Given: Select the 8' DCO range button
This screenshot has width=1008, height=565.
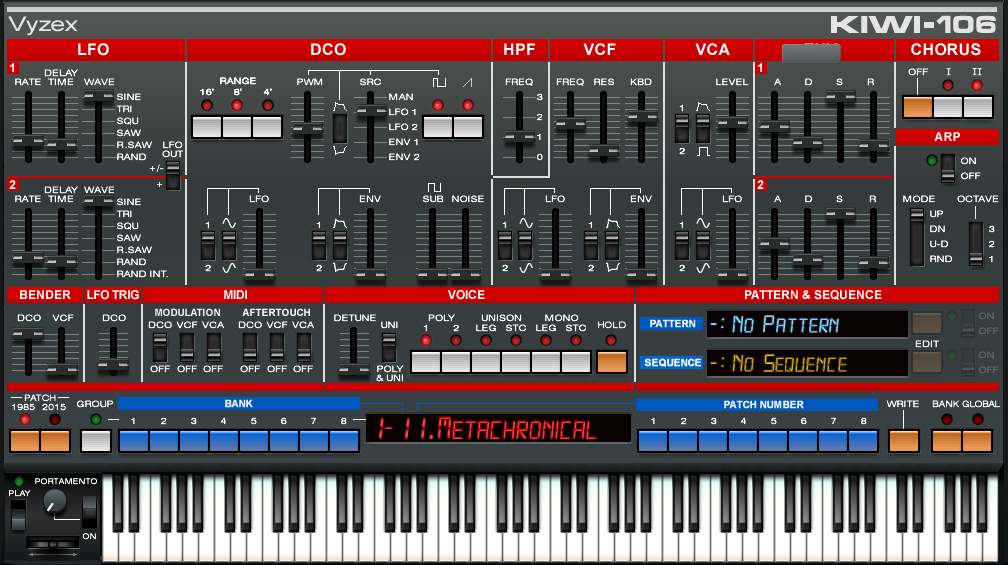Looking at the screenshot, I should pyautogui.click(x=237, y=127).
